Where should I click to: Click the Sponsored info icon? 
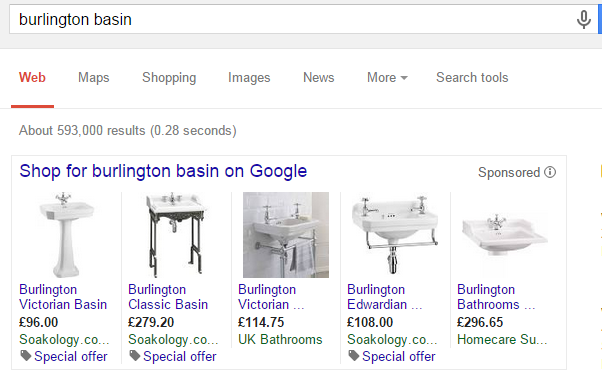click(550, 172)
